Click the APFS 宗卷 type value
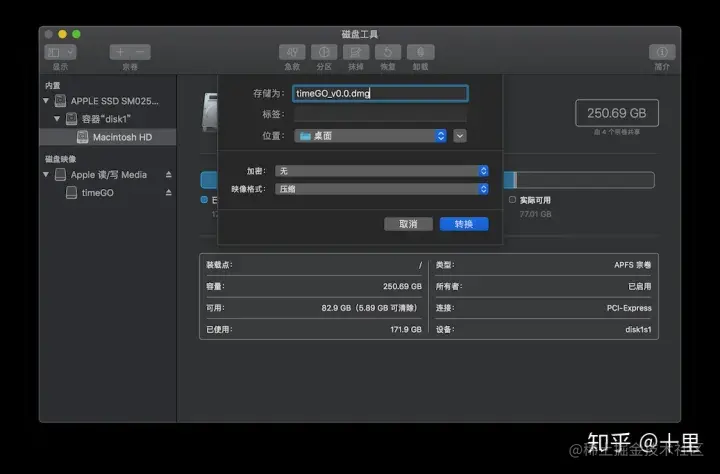 point(632,265)
